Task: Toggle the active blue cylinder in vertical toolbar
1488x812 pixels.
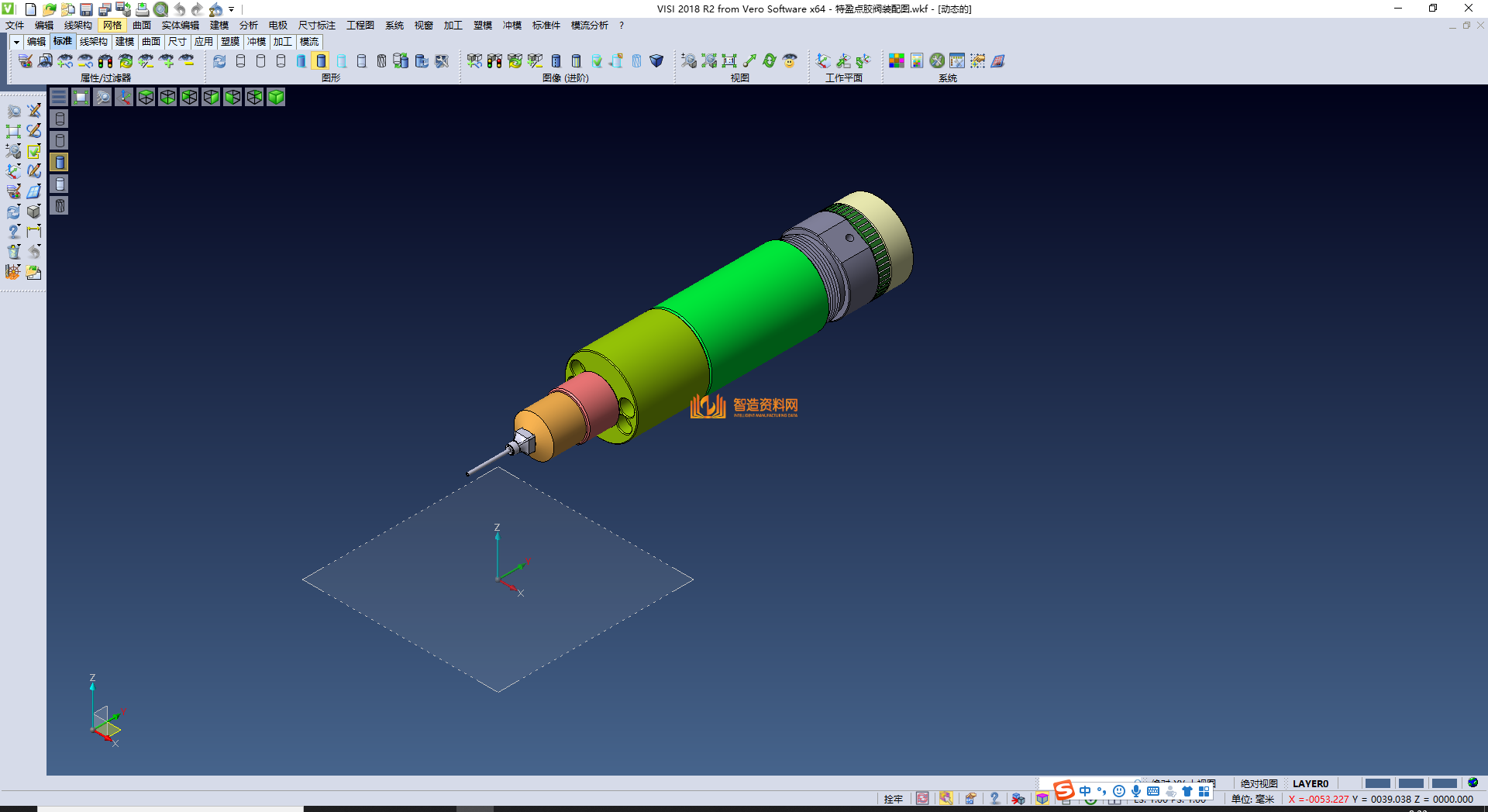Action: click(60, 162)
